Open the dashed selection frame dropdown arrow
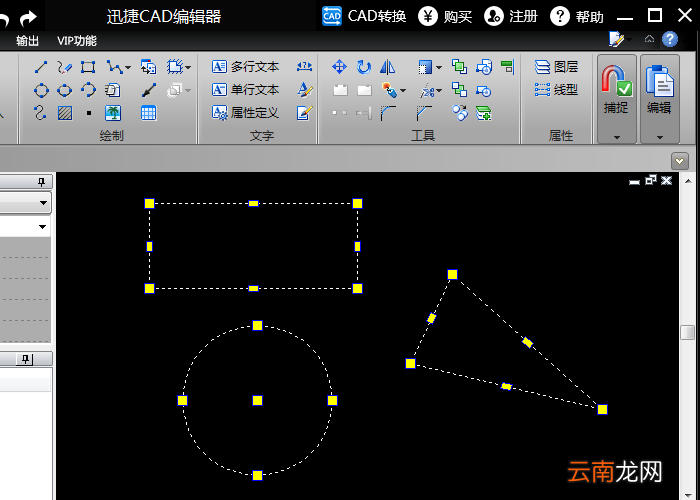Screen dimensions: 700x500 coord(188,67)
